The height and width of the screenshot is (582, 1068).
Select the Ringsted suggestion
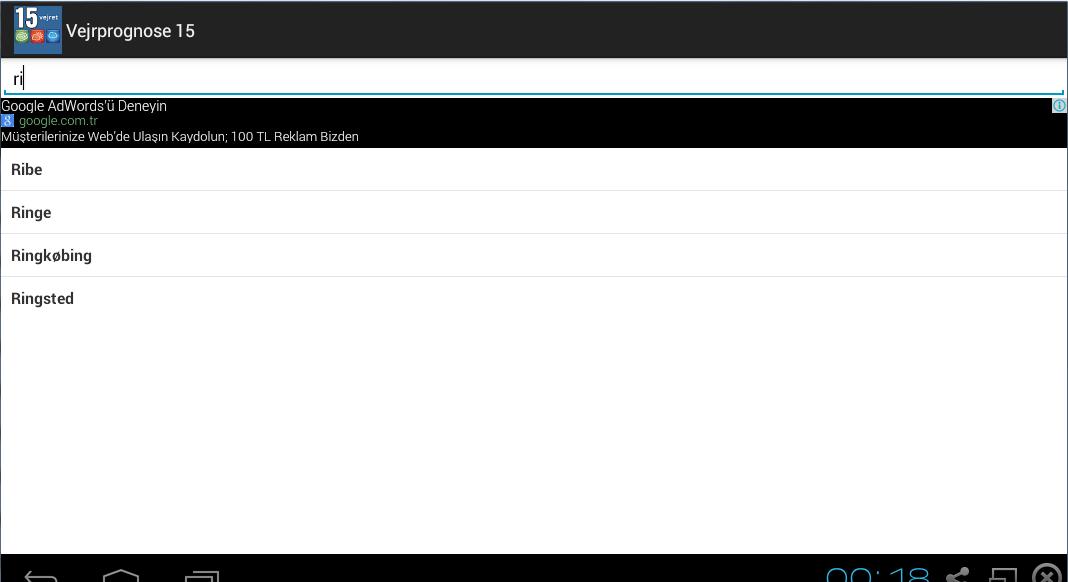[x=42, y=299]
